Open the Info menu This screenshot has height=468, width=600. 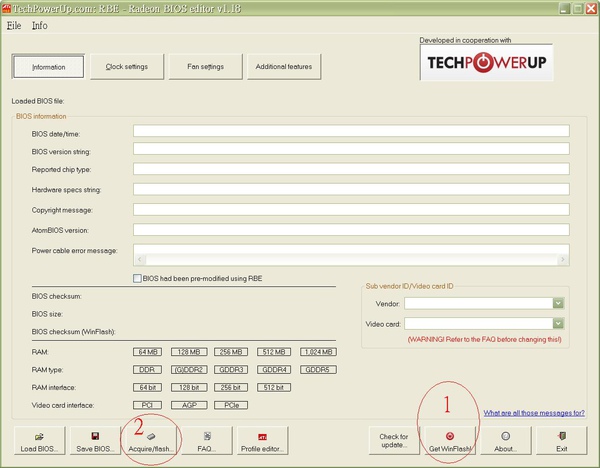[39, 26]
